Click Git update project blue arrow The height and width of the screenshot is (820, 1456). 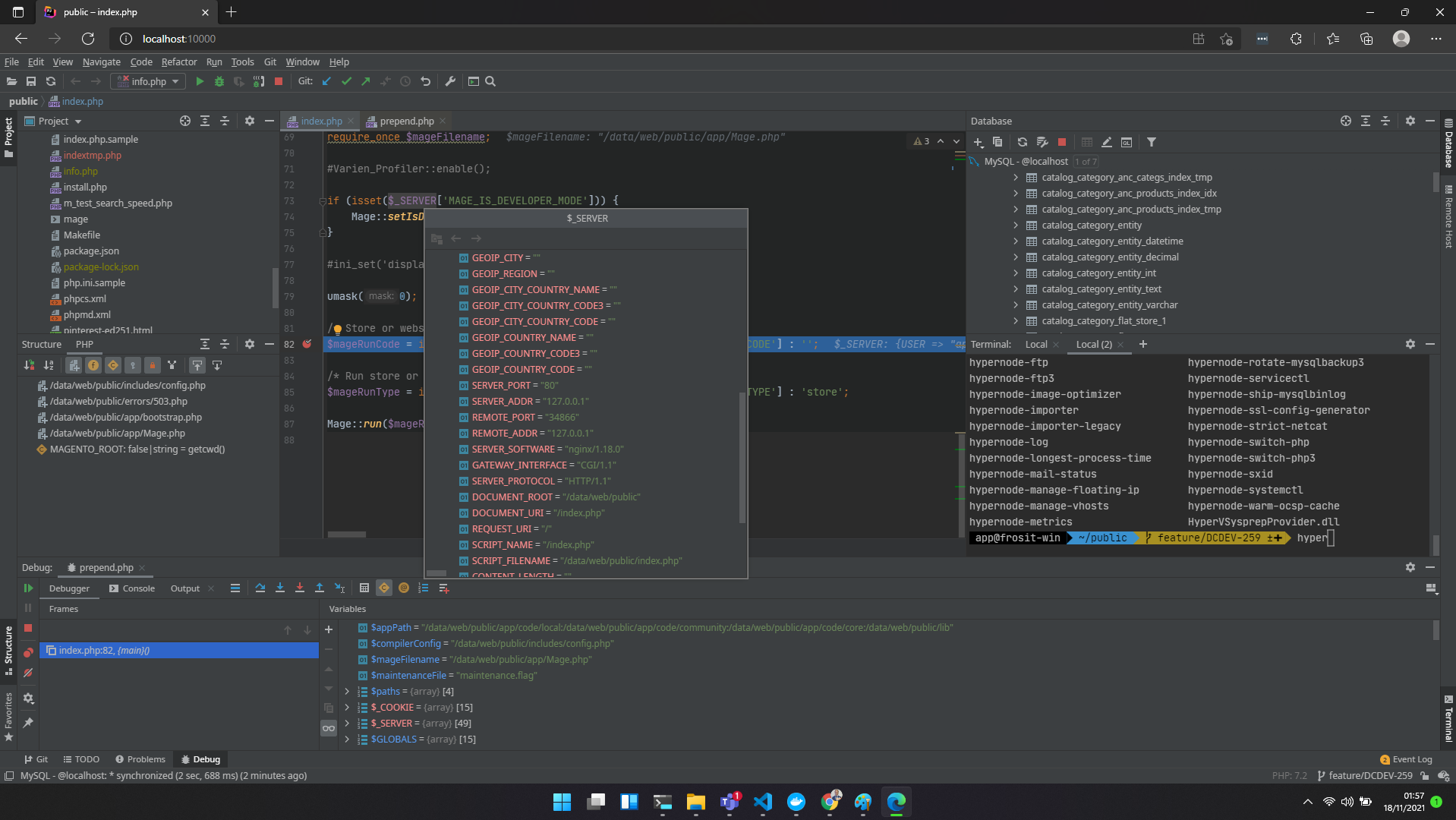tap(326, 81)
